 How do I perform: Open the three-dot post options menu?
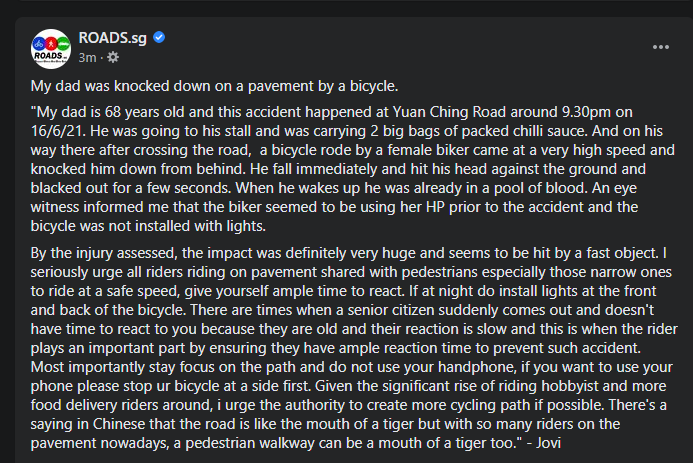[661, 47]
